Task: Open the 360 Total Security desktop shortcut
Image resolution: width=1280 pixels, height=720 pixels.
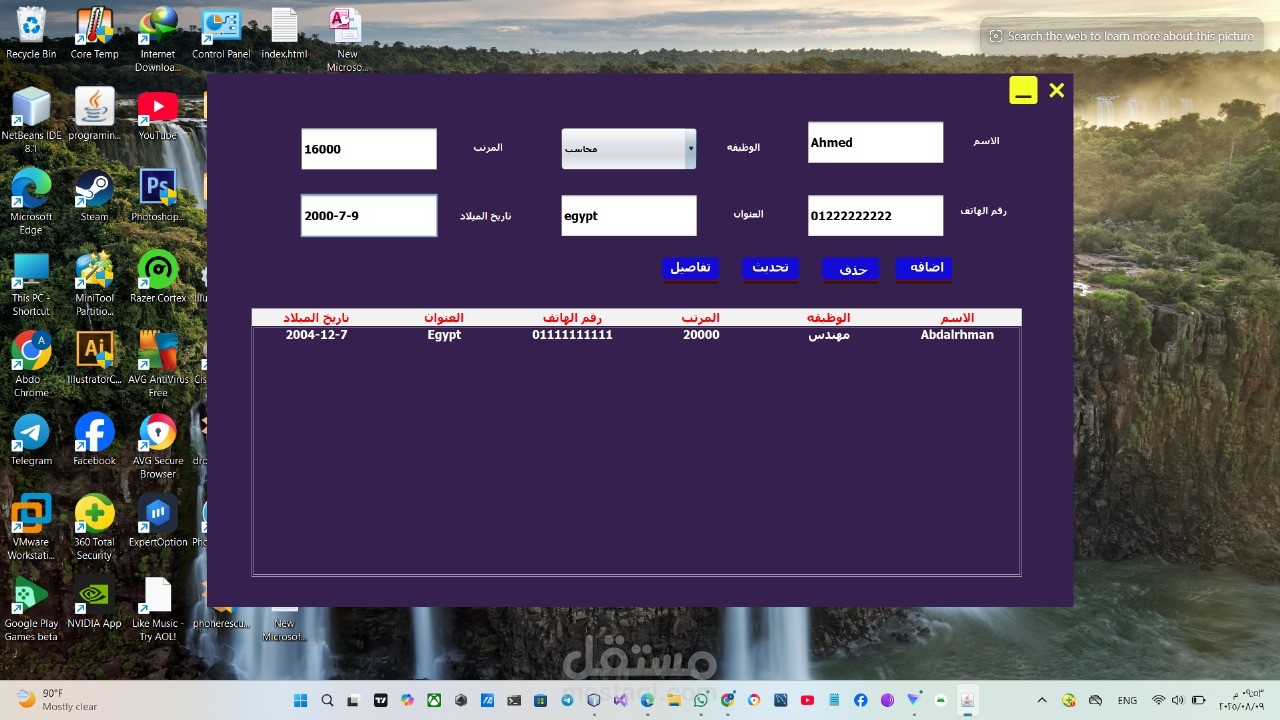Action: 94,527
